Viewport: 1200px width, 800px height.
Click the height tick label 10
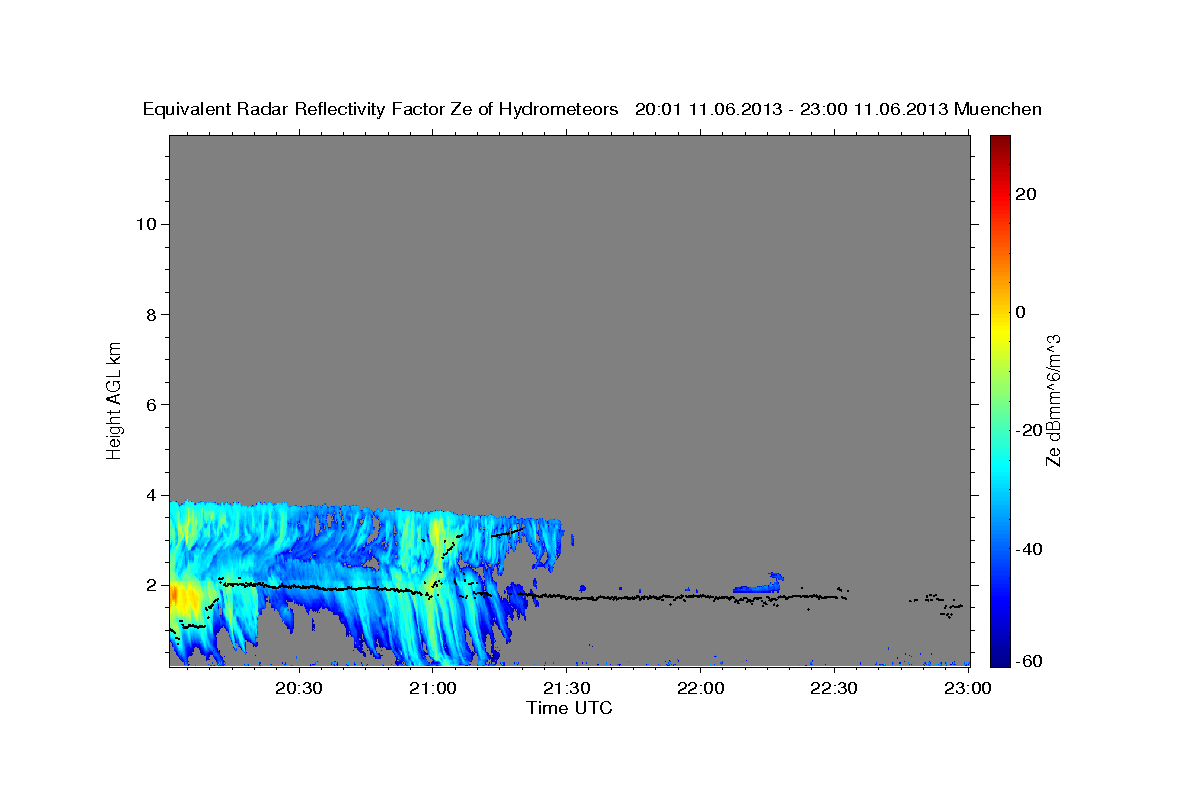[147, 224]
